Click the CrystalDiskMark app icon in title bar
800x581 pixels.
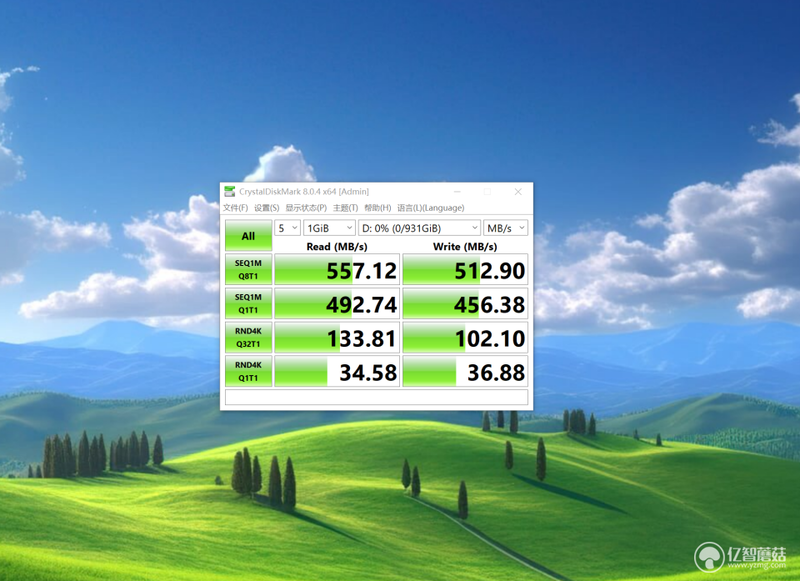(230, 191)
